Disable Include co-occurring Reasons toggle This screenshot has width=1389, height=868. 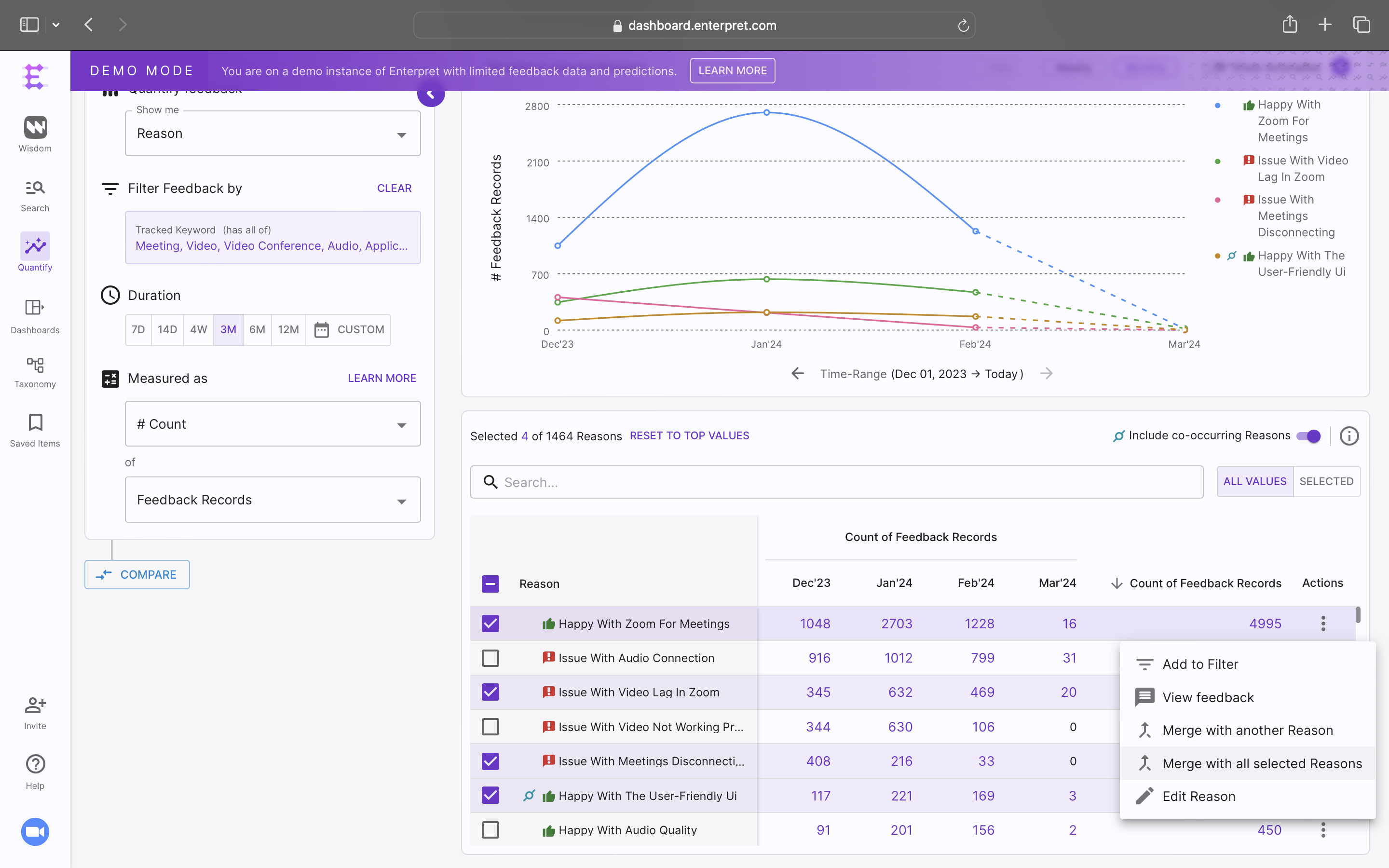click(x=1308, y=436)
